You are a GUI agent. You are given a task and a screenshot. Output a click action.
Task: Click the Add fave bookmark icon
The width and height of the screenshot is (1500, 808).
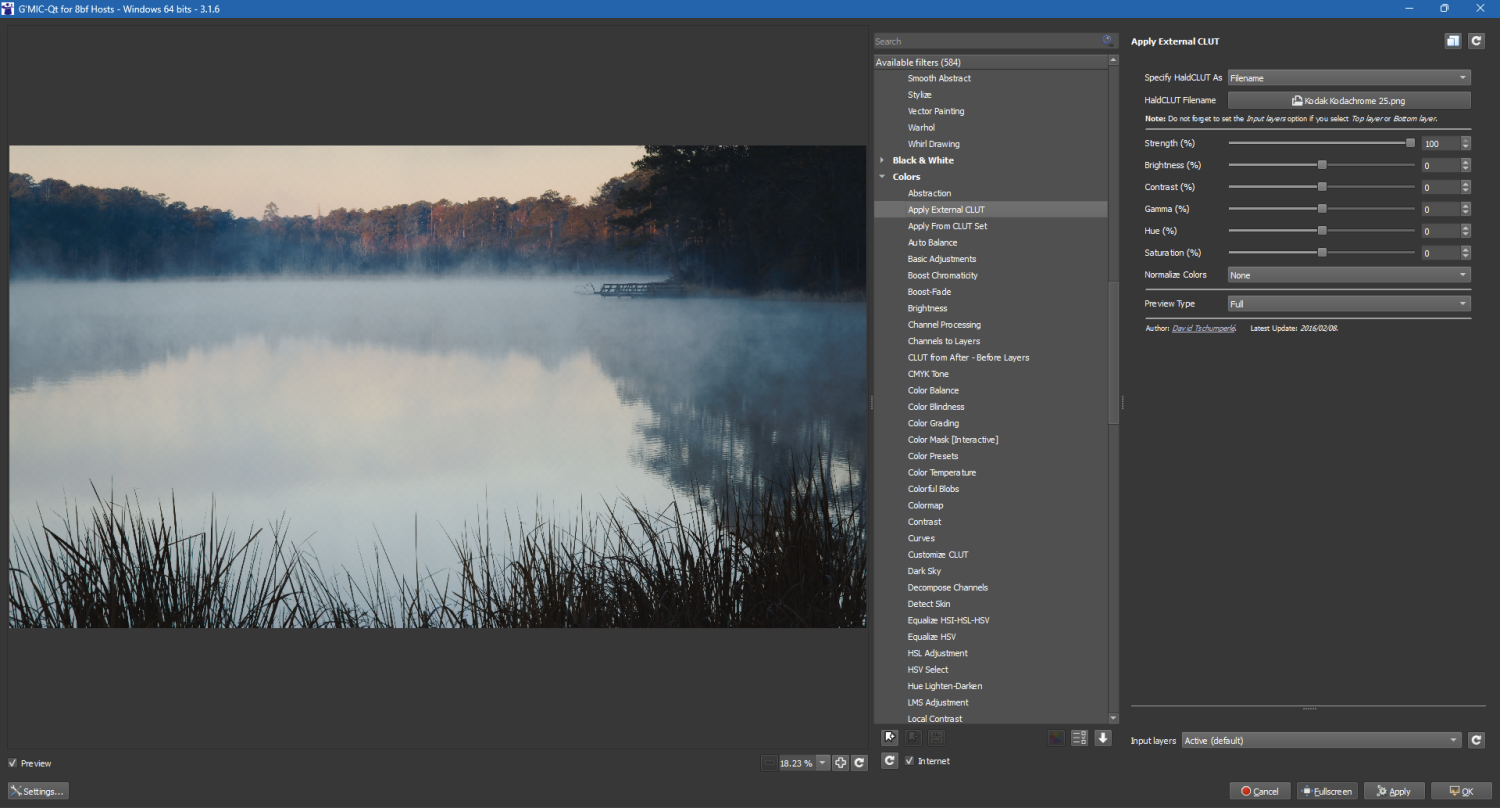tap(890, 738)
